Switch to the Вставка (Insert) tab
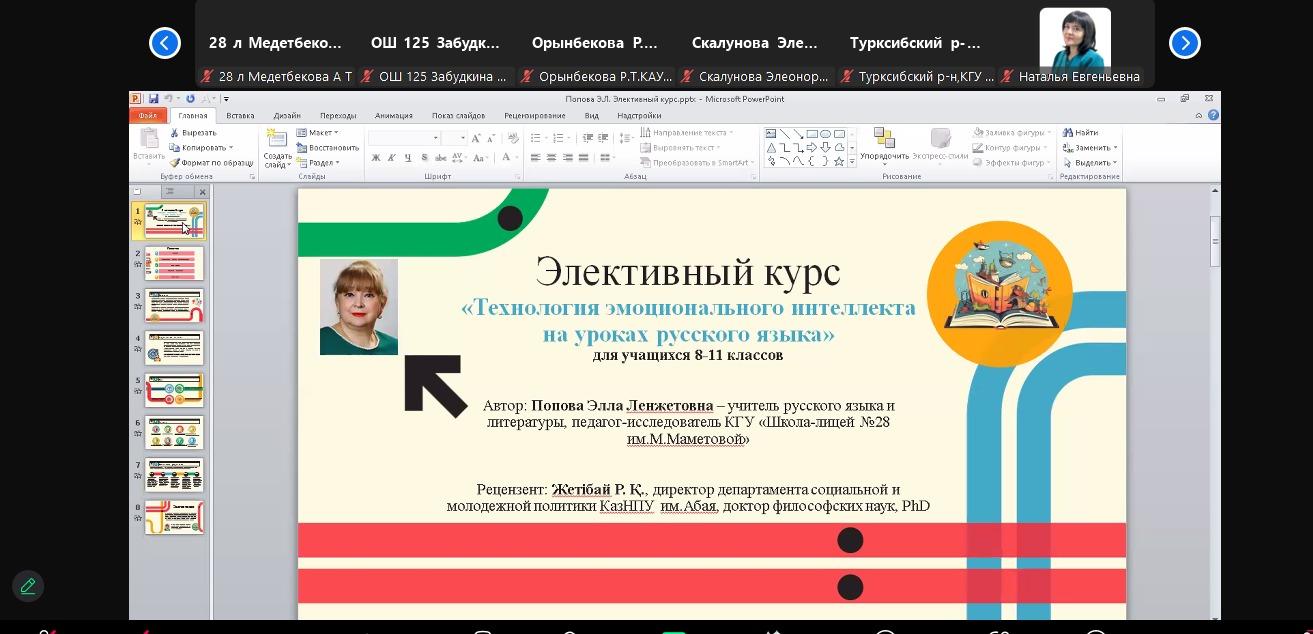Viewport: 1313px width, 634px height. click(x=240, y=115)
